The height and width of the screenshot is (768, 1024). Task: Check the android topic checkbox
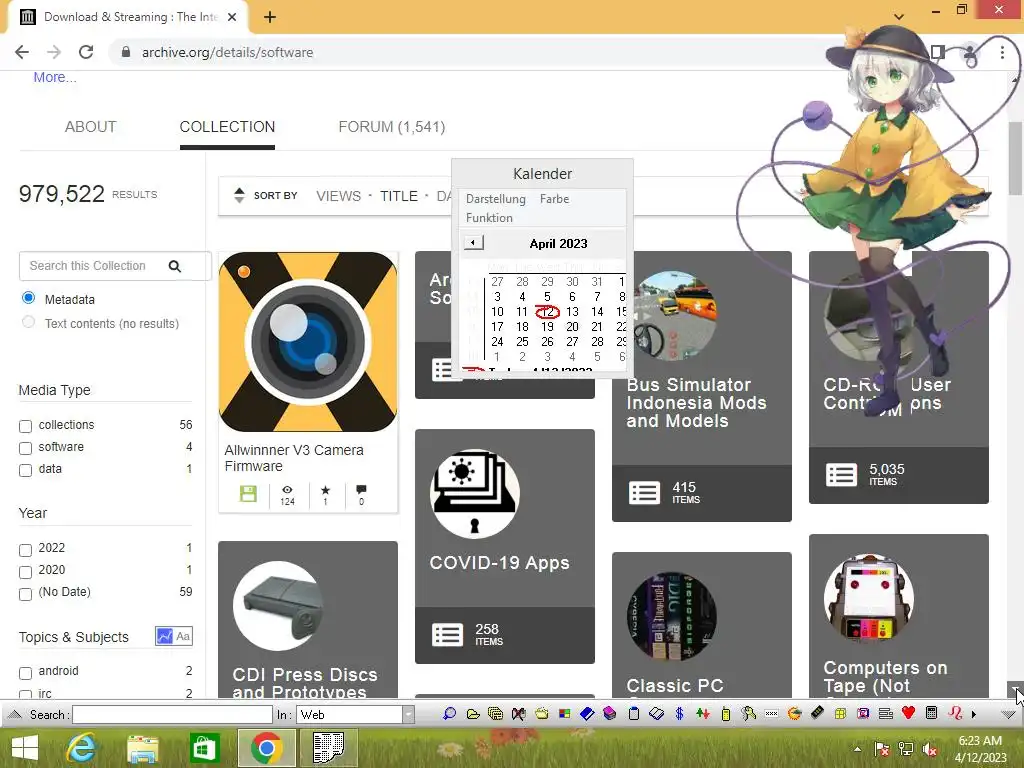pyautogui.click(x=25, y=673)
